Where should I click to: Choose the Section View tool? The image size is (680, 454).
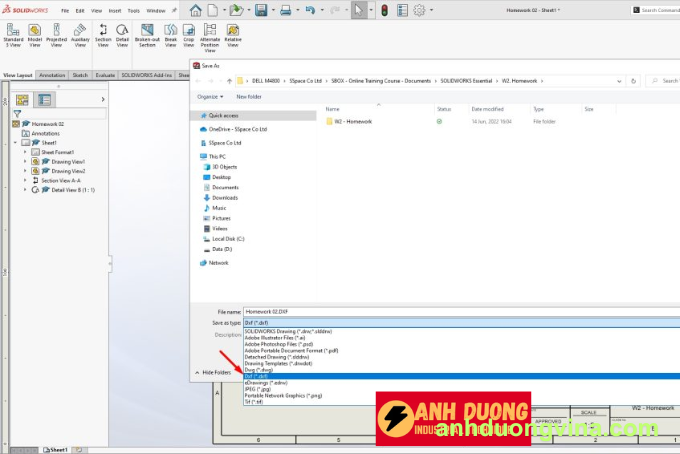(102, 36)
